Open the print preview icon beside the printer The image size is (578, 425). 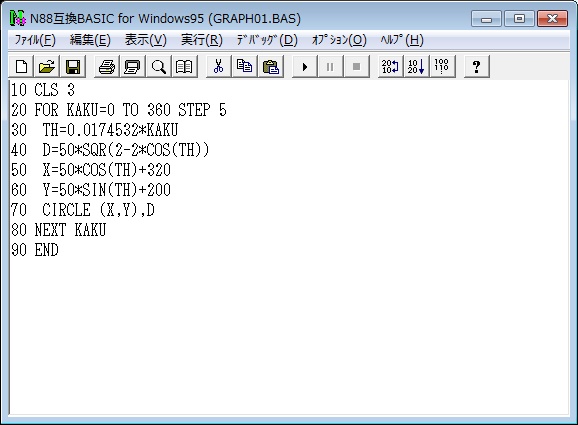(133, 67)
